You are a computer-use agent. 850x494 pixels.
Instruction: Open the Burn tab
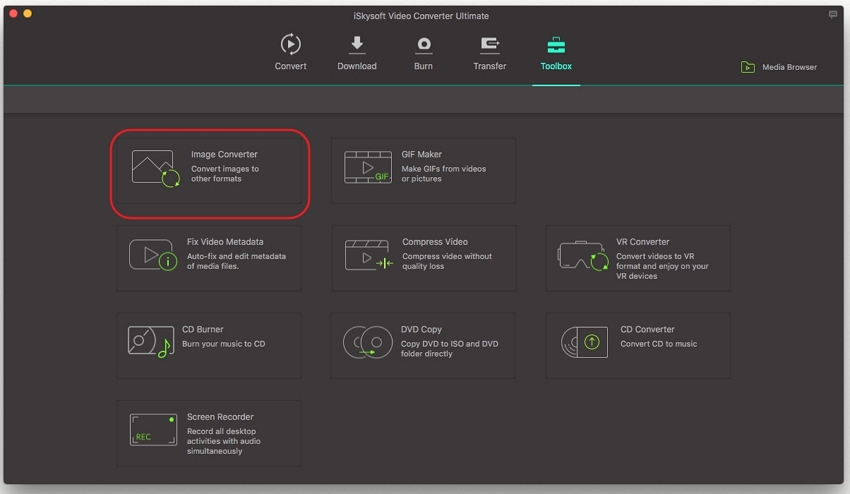pos(424,53)
